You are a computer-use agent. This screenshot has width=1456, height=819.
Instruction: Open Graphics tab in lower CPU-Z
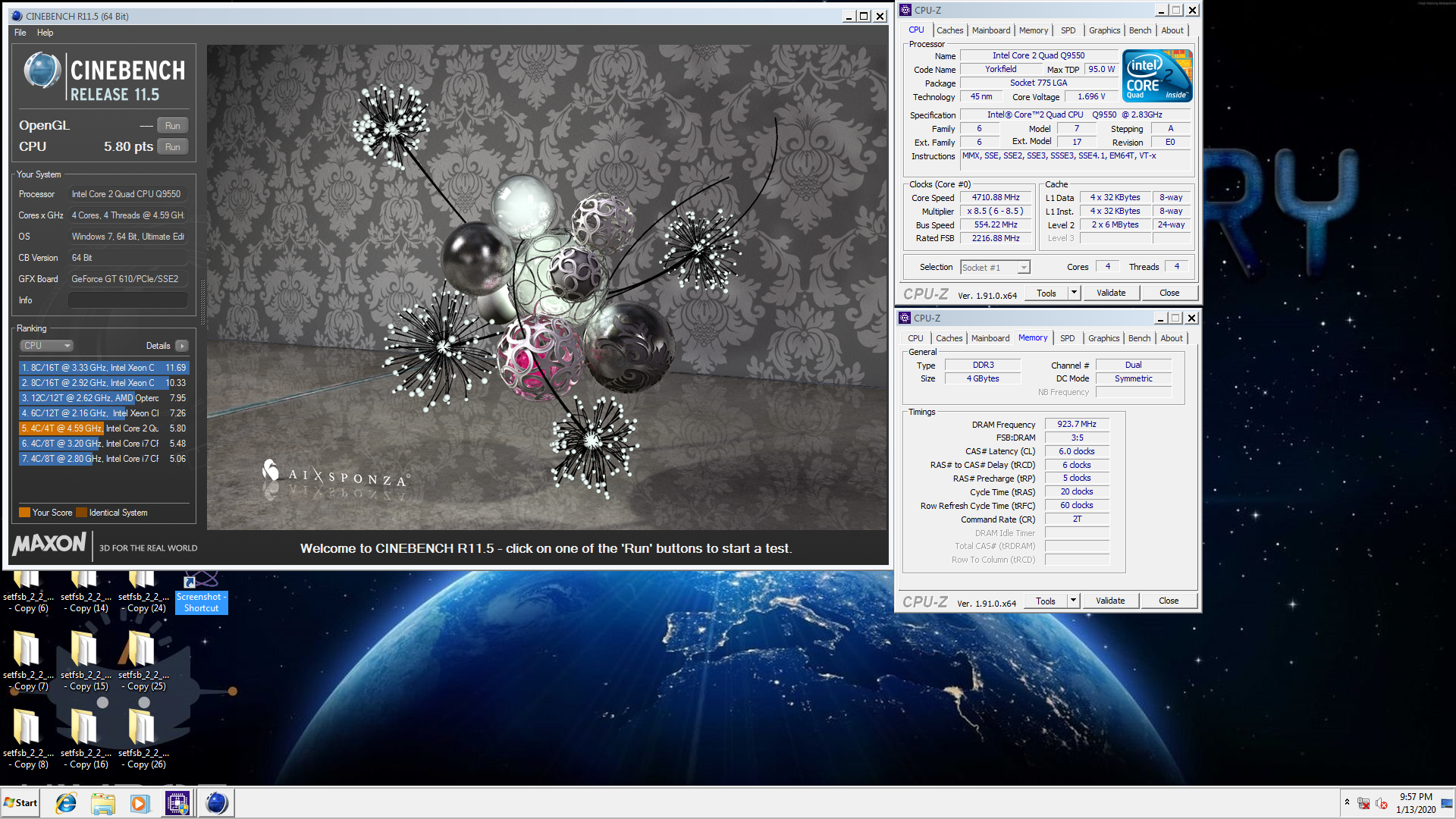pos(1103,338)
